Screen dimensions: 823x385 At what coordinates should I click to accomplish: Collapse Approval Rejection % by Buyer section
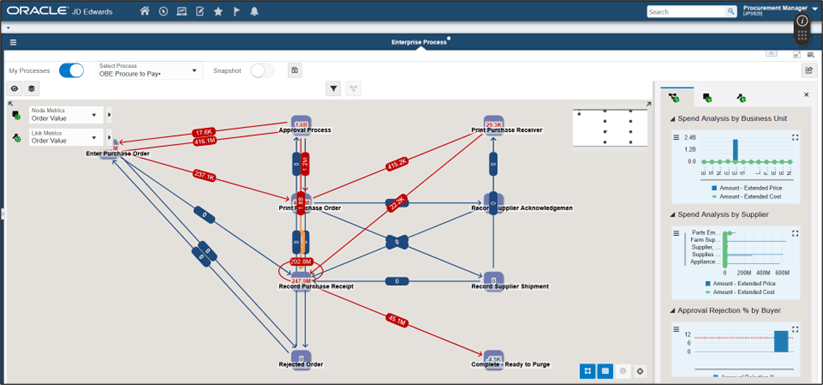(x=673, y=311)
